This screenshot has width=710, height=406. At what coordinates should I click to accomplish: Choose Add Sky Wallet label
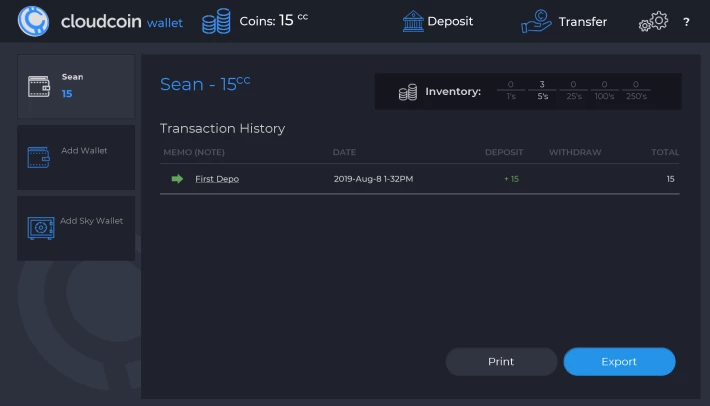[91, 221]
